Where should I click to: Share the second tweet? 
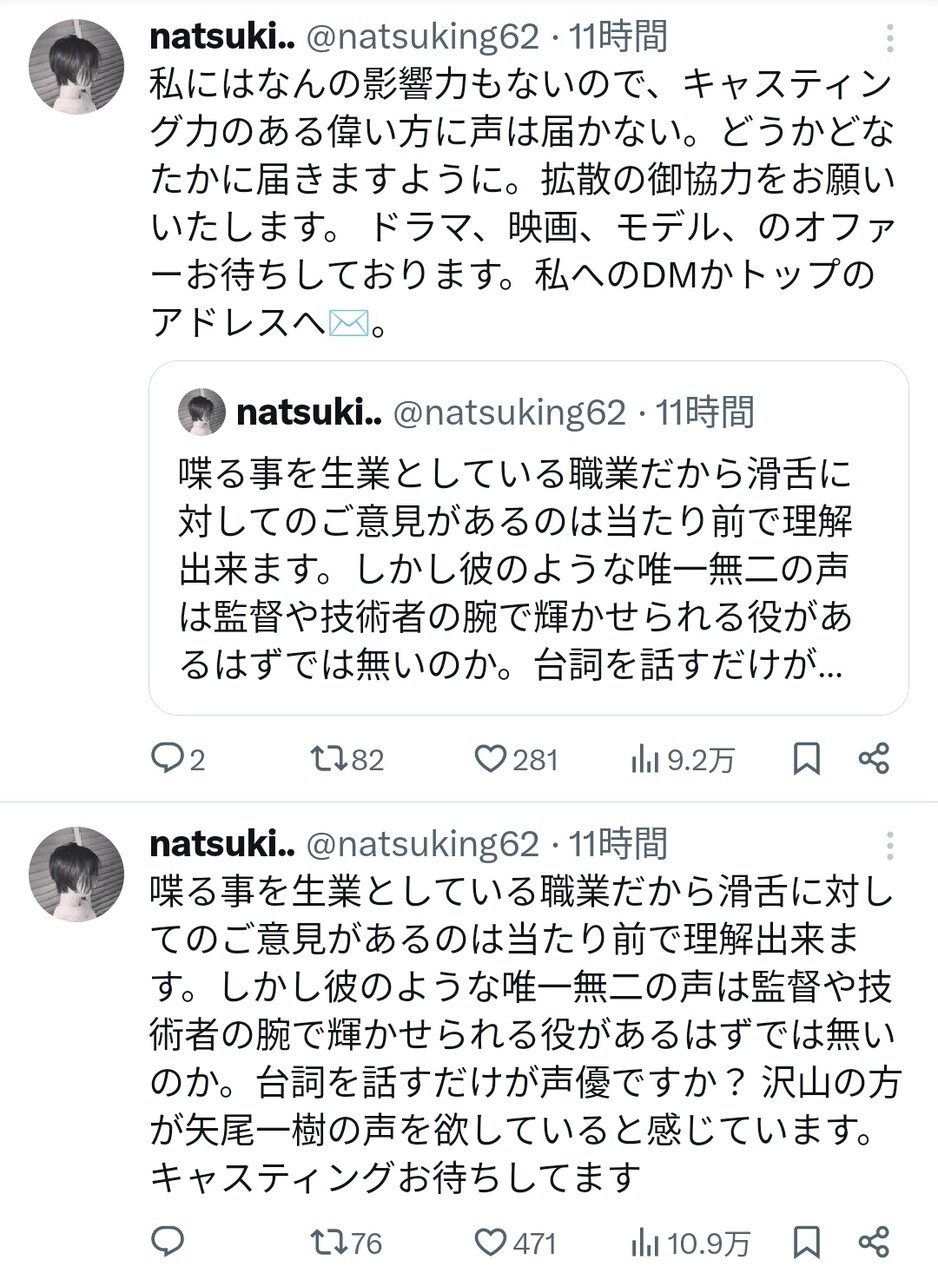(874, 1243)
